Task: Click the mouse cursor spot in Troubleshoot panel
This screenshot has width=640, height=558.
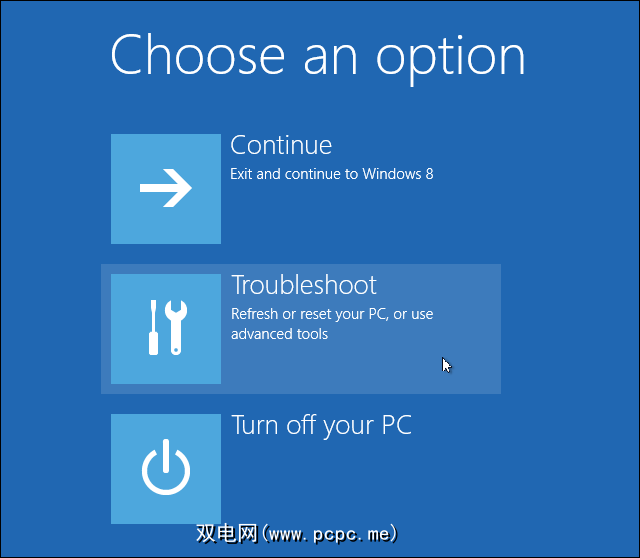Action: pyautogui.click(x=447, y=365)
